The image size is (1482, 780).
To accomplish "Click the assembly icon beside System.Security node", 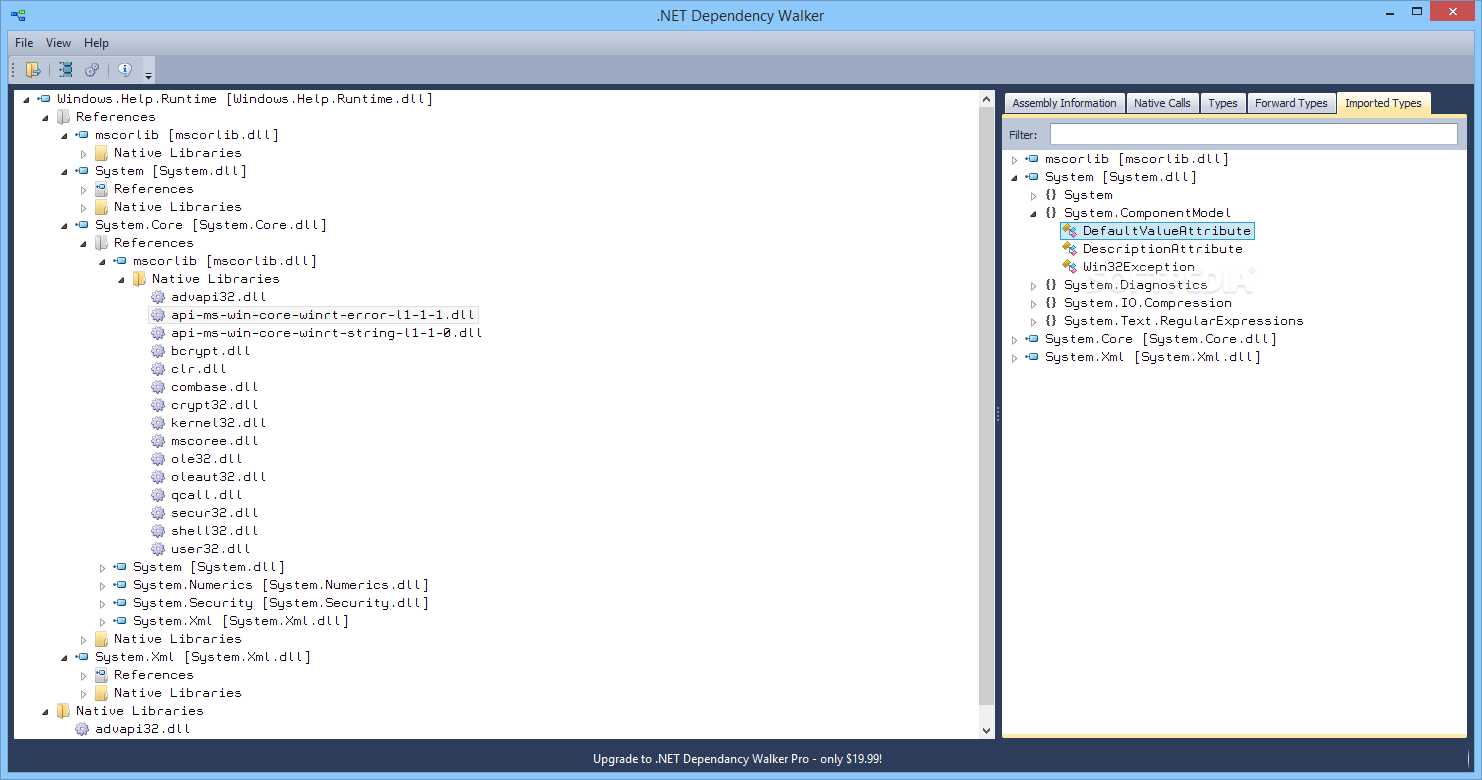I will (x=120, y=603).
